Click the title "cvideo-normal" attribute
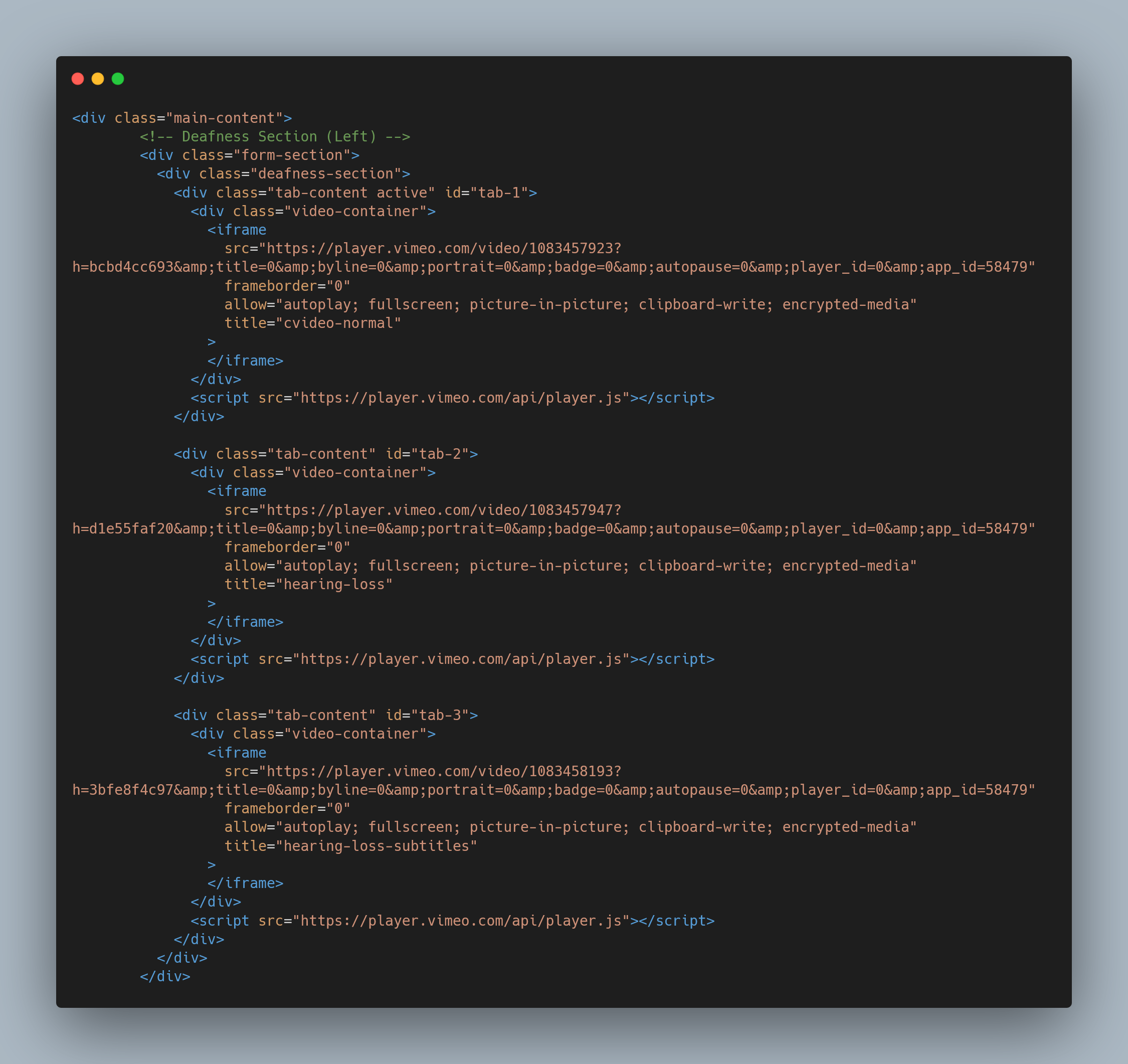The image size is (1128, 1064). [x=313, y=323]
